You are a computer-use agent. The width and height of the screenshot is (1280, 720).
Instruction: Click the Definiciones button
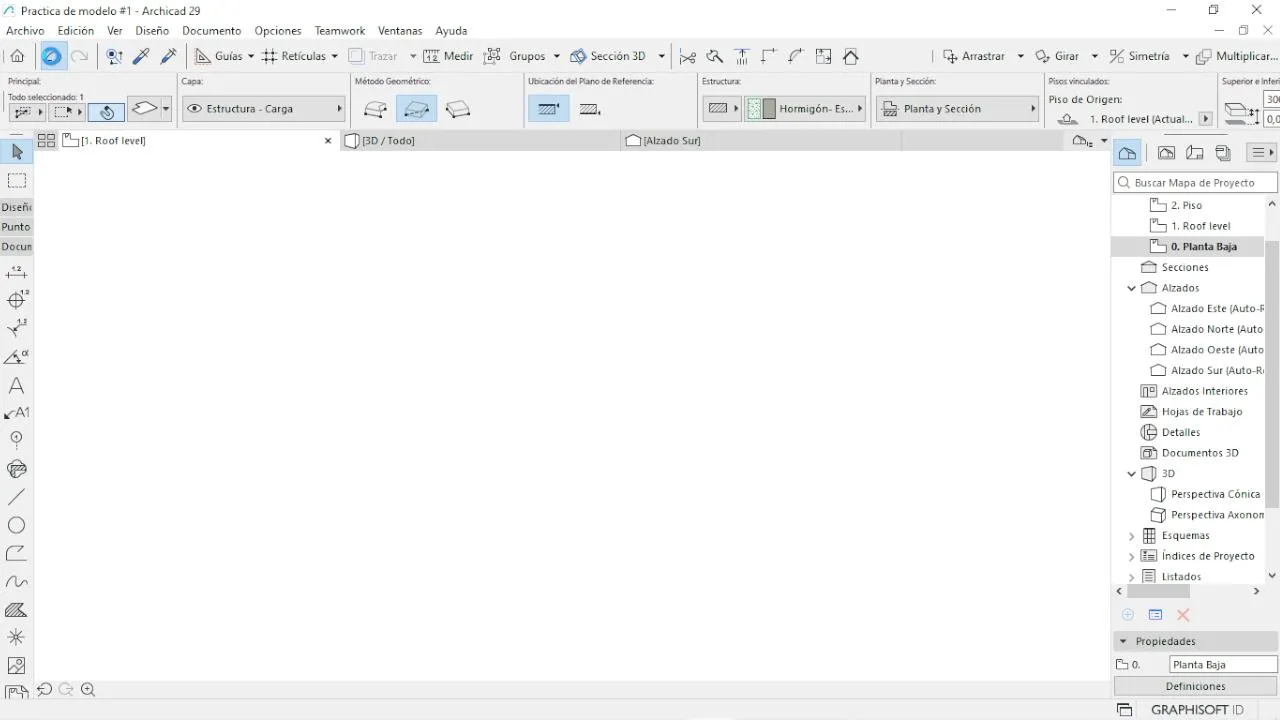click(x=1195, y=686)
